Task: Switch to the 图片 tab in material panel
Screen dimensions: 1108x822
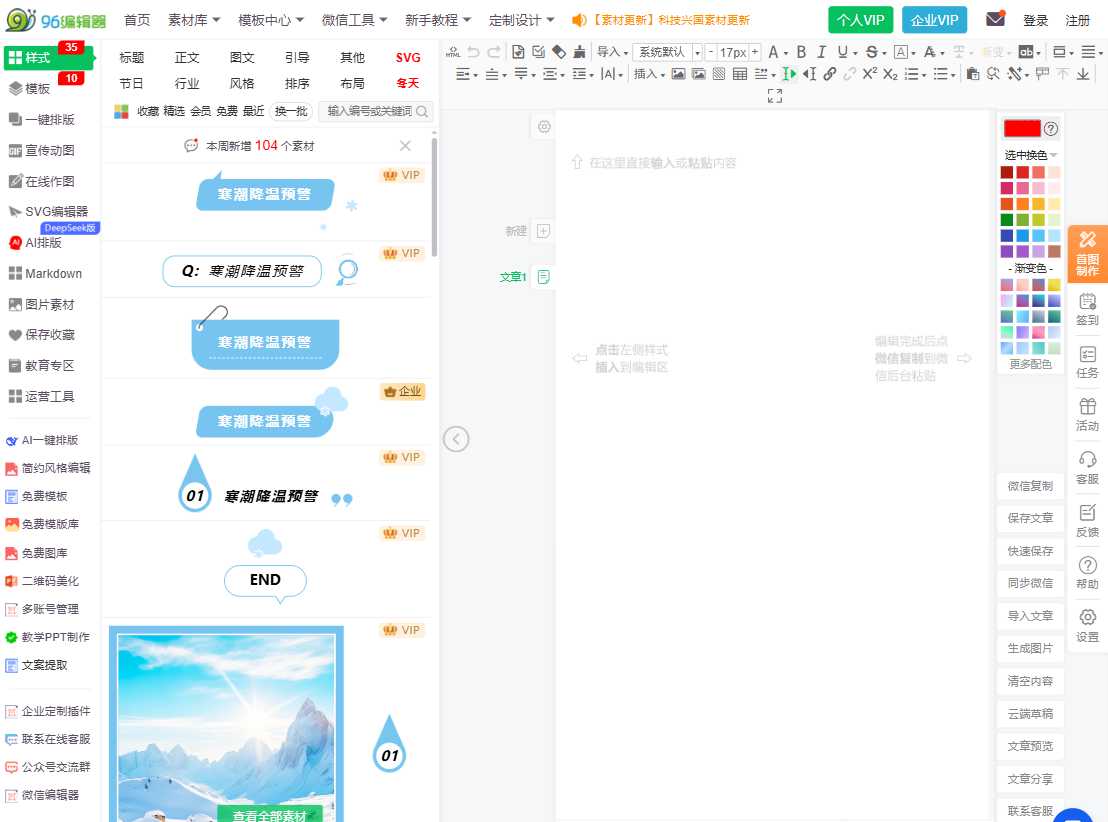Action: pos(241,57)
